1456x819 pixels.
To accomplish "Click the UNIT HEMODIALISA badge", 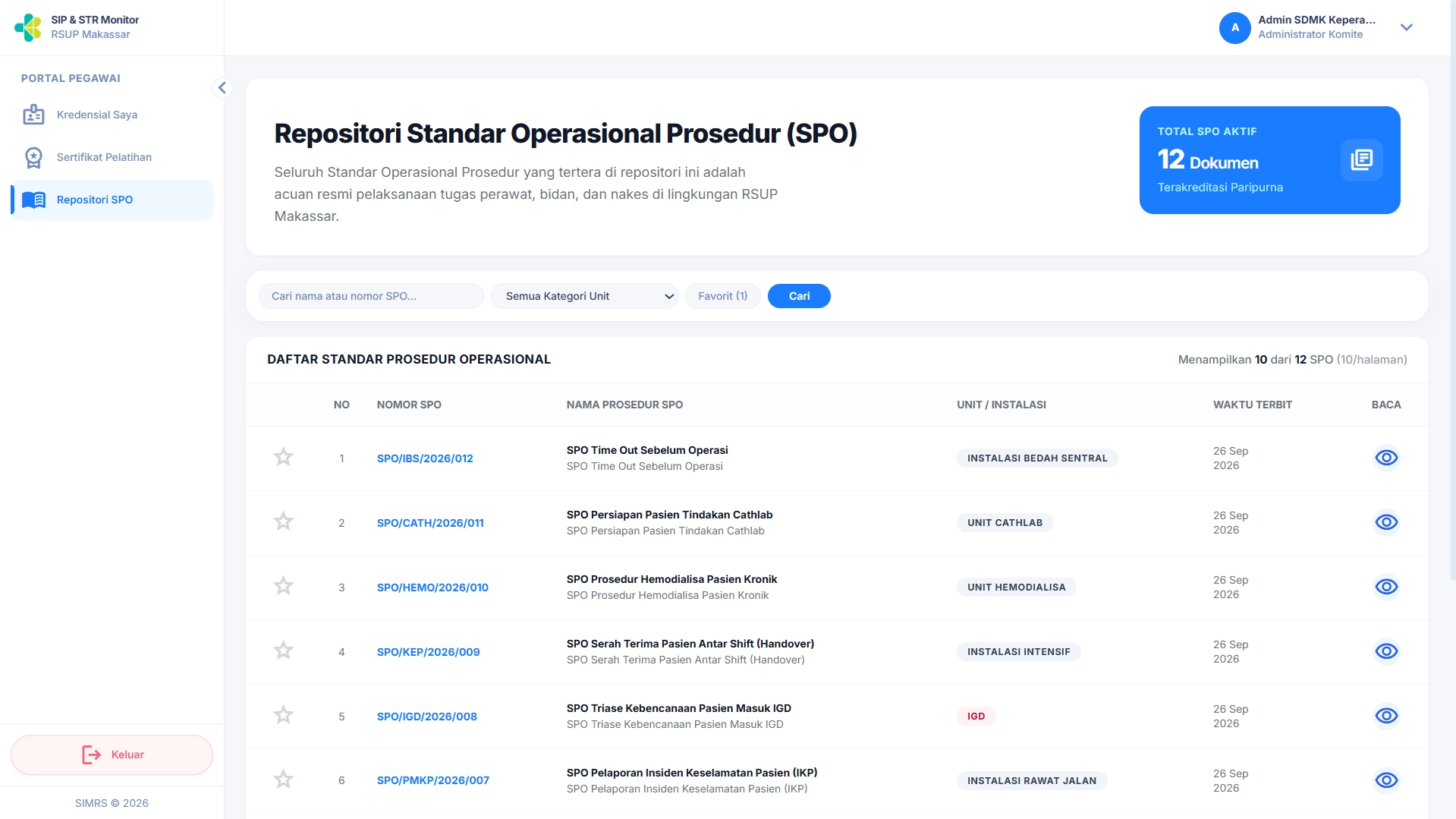I will [x=1016, y=587].
